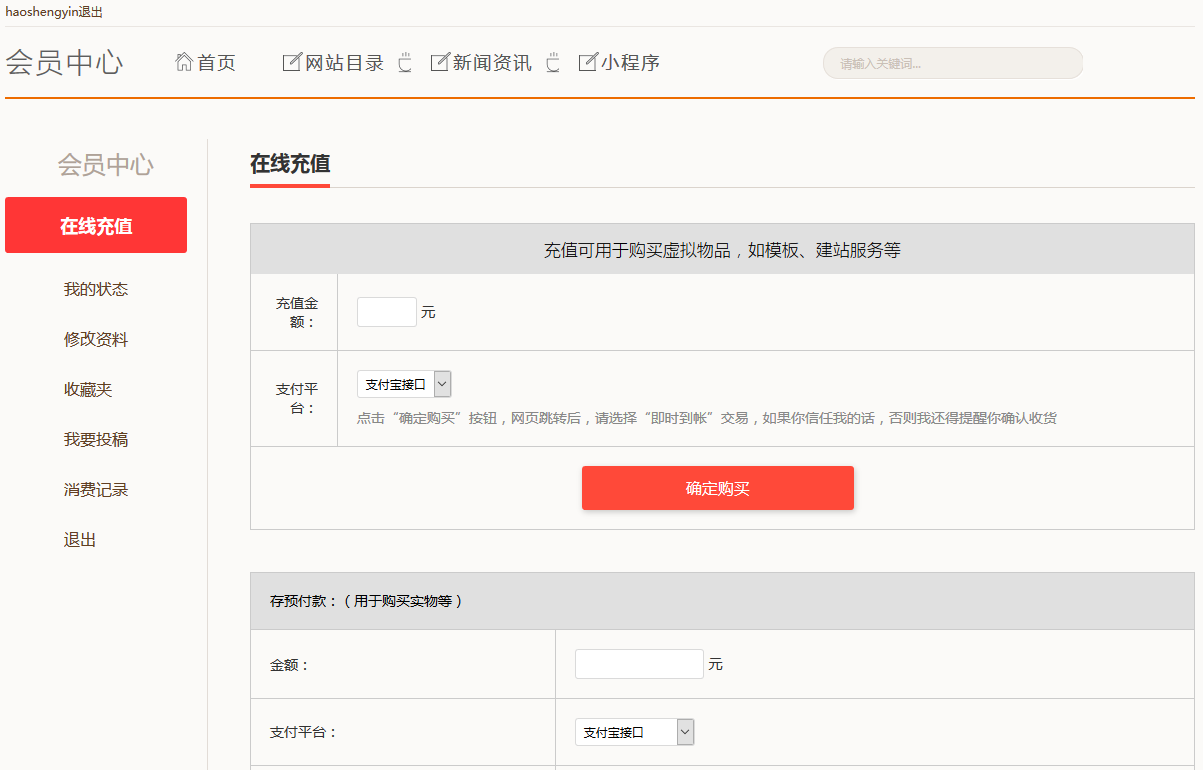Screen dimensions: 1203x770
Task: View 消费记录 in the sidebar
Action: 96,489
